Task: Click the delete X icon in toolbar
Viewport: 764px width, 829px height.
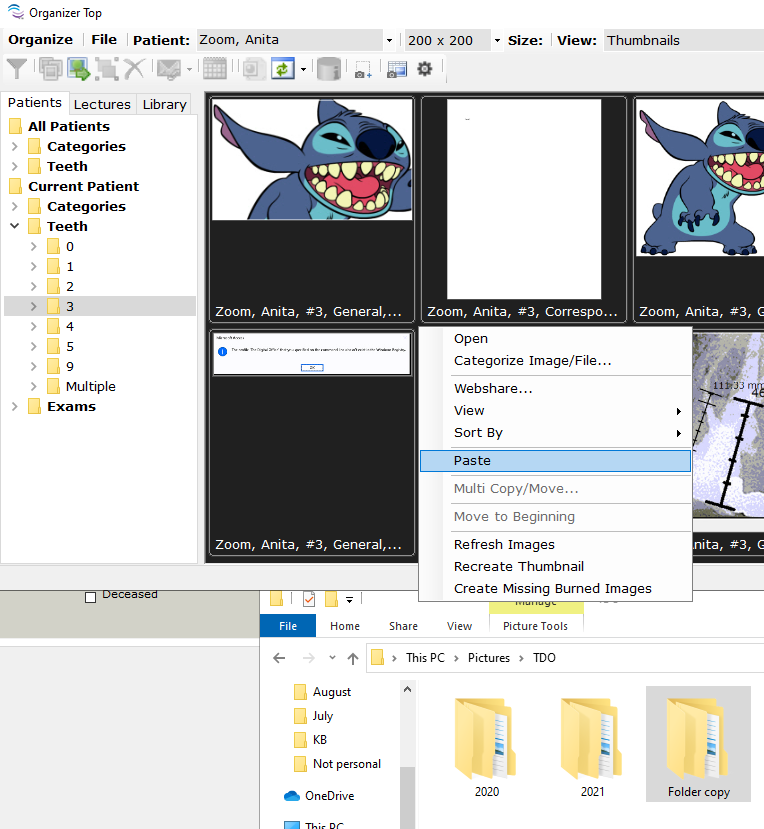Action: (135, 69)
